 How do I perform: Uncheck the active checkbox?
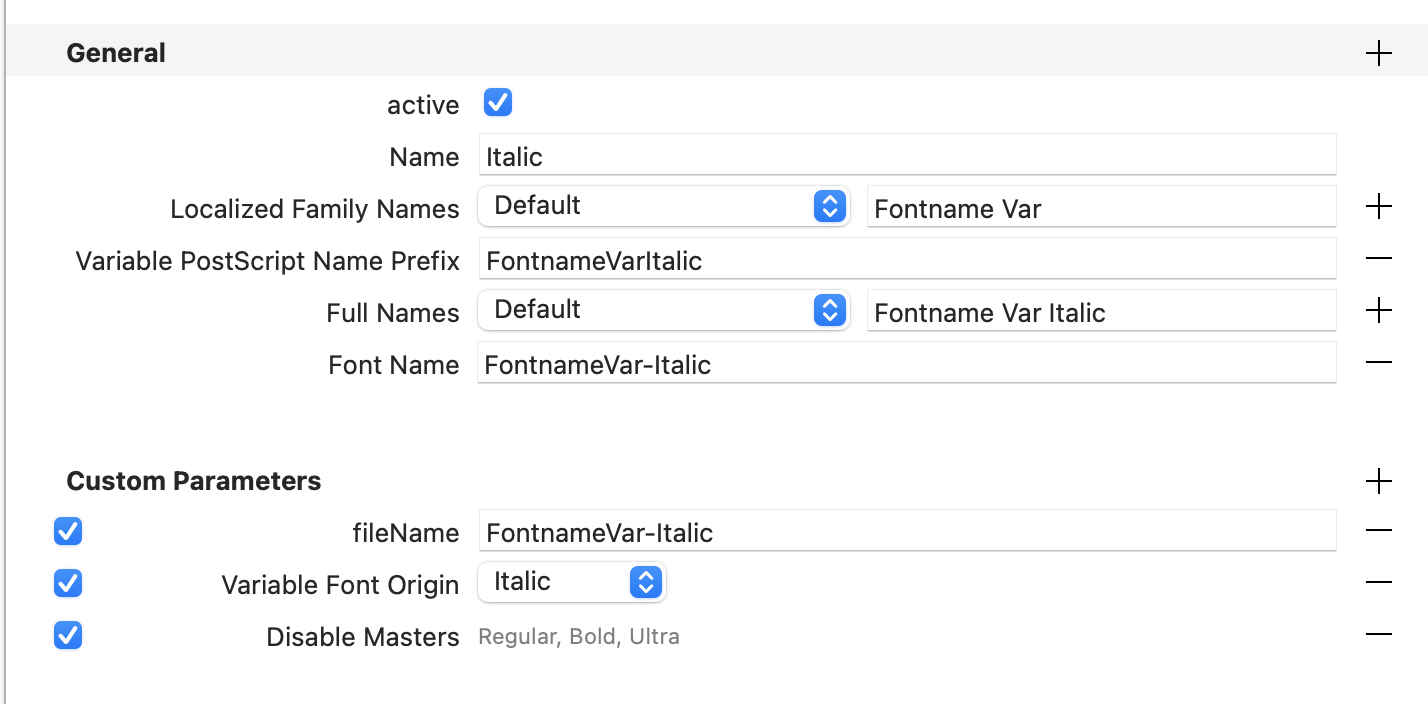pos(498,103)
